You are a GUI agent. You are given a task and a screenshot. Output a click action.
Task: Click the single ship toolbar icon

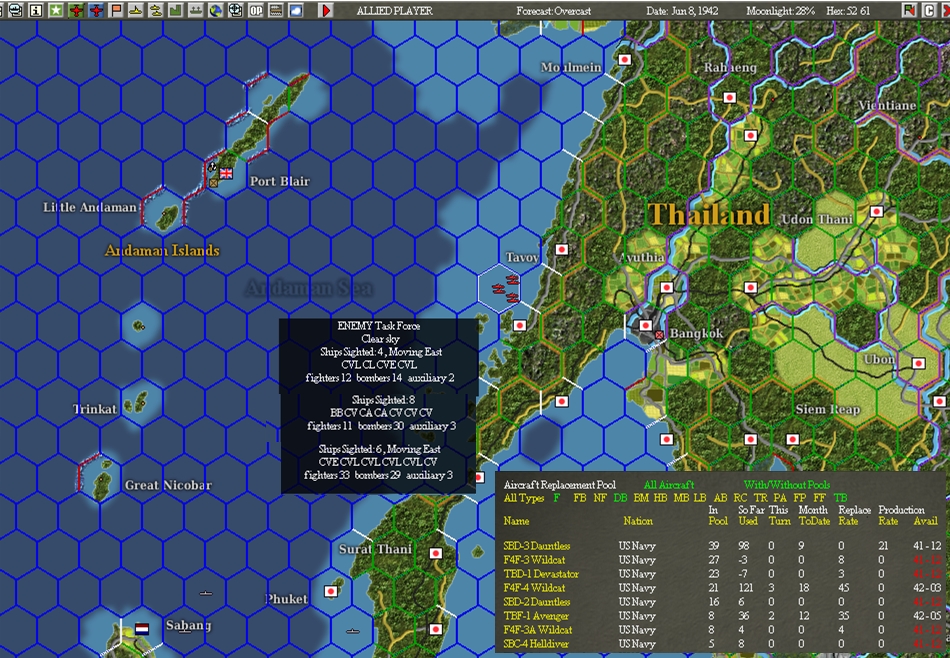point(136,10)
